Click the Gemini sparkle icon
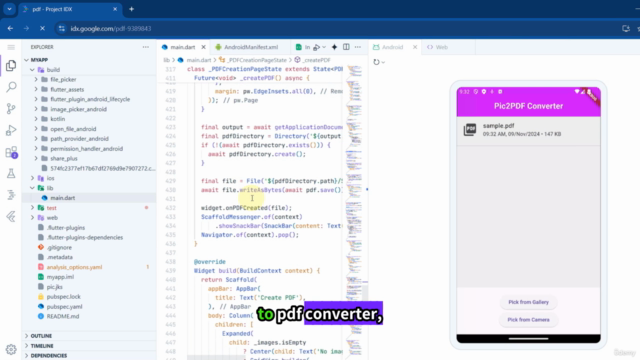The image size is (640, 360). [x=334, y=47]
